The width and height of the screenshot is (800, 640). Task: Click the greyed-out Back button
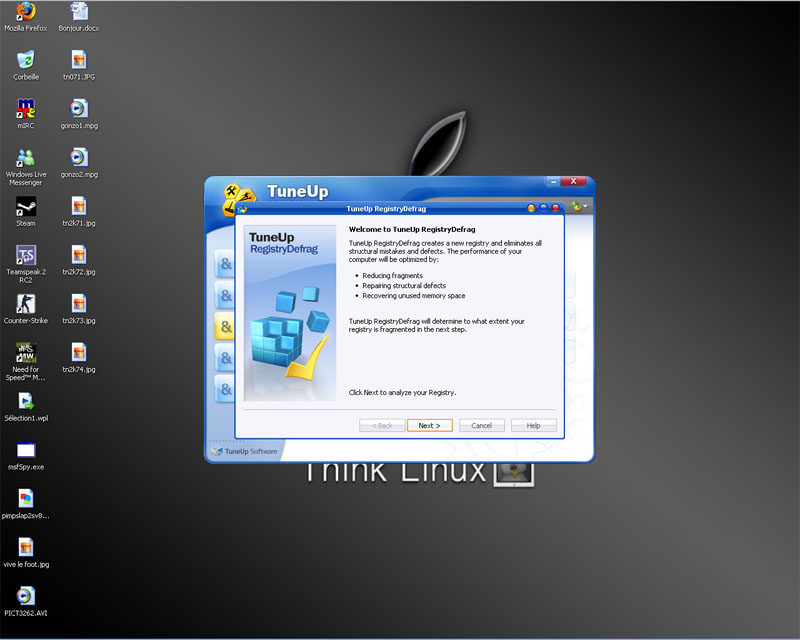[x=382, y=426]
